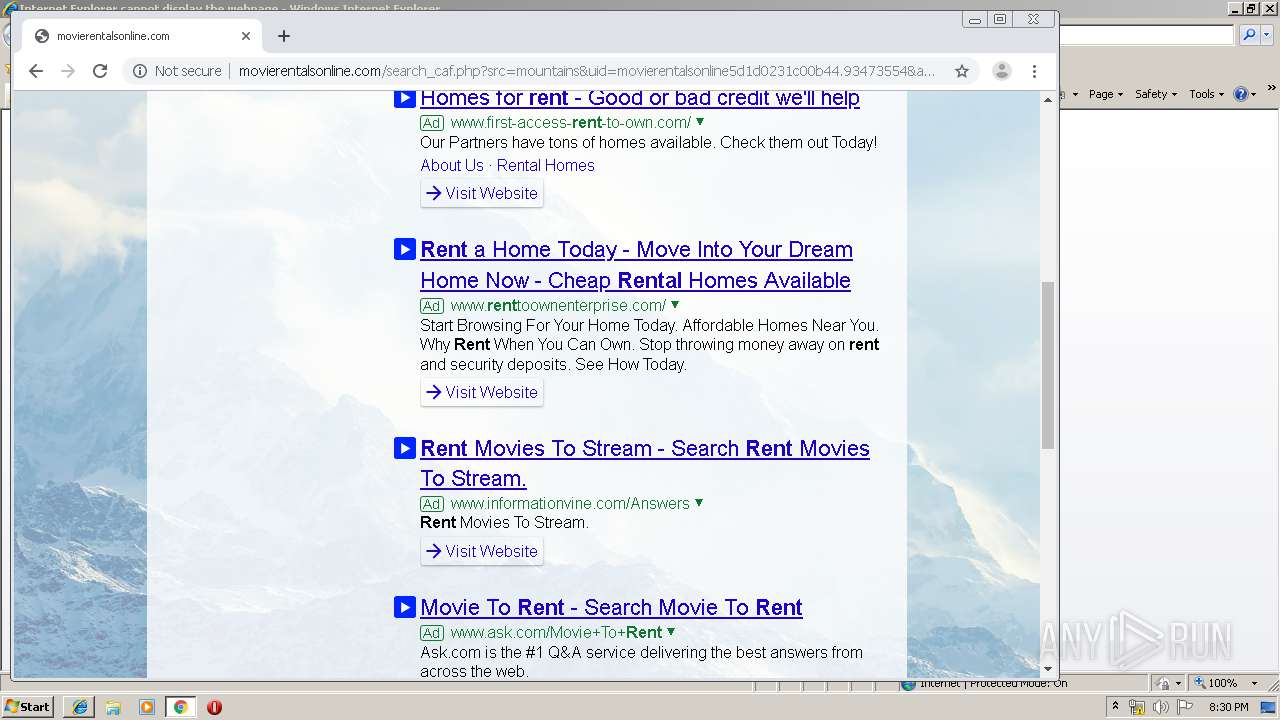Open the Chrome profile avatar
This screenshot has width=1280, height=720.
coord(1001,71)
